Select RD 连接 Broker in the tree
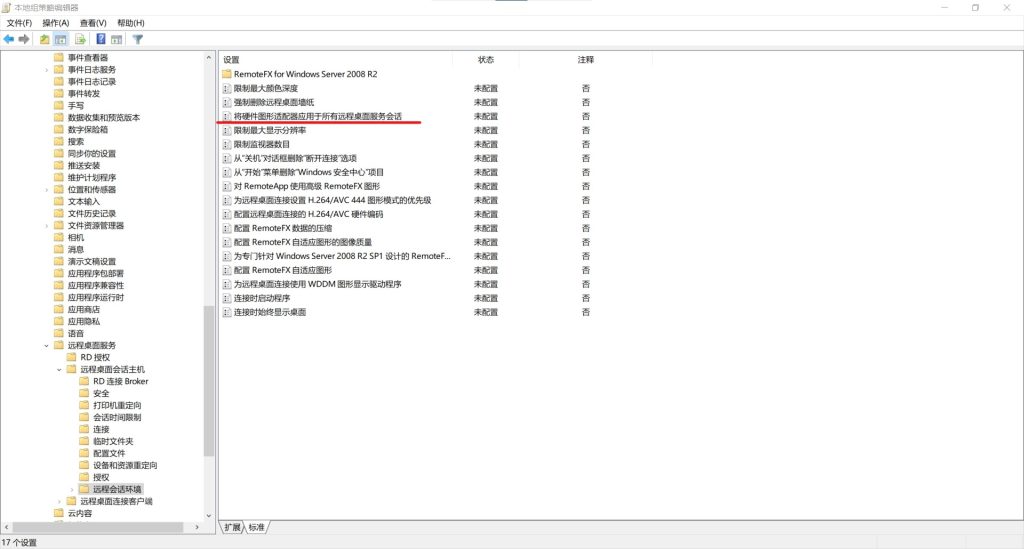Viewport: 1024px width, 549px height. point(120,381)
